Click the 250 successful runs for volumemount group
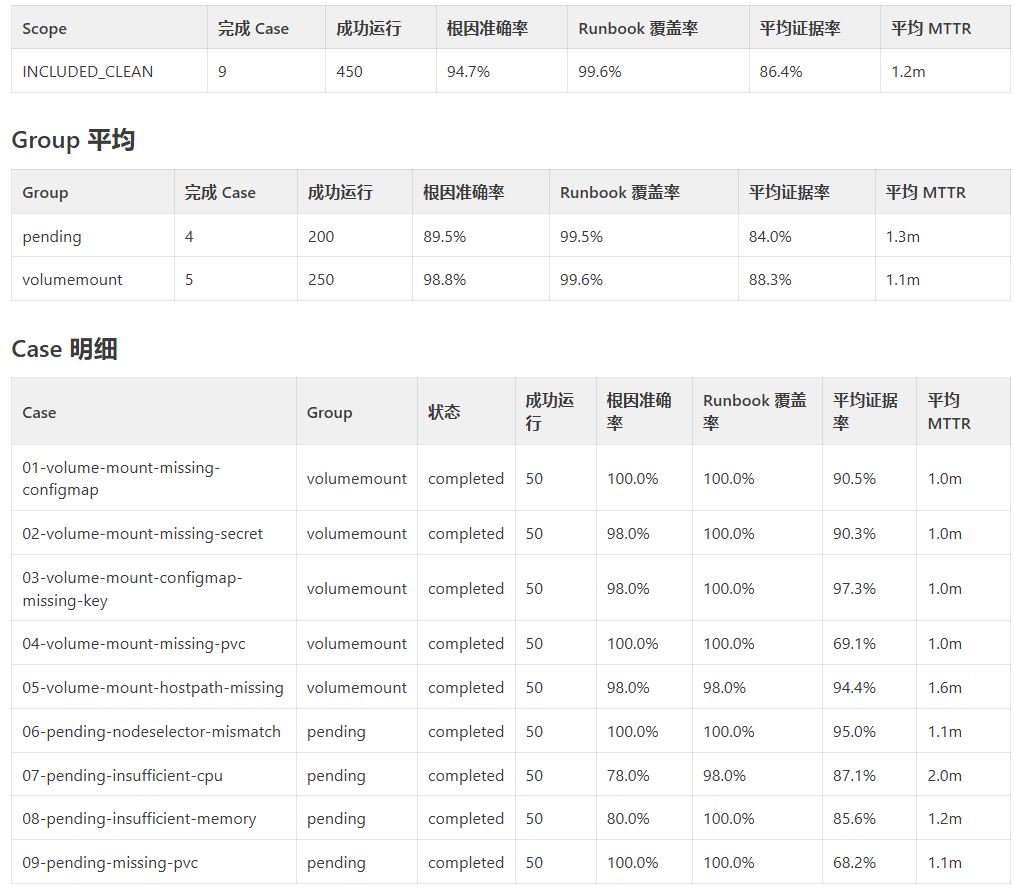The image size is (1014, 891). point(321,280)
